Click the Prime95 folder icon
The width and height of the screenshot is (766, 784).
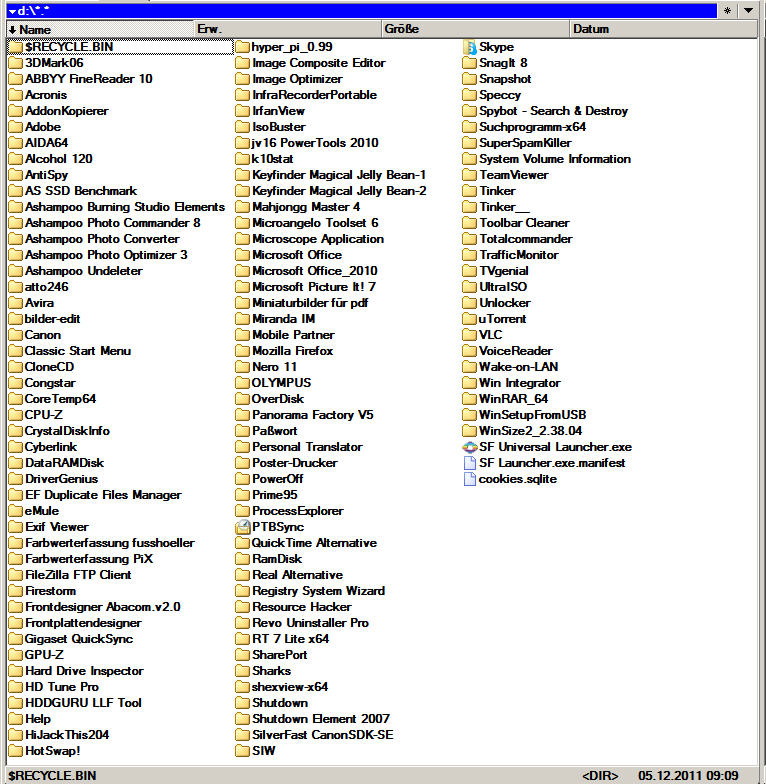[242, 495]
